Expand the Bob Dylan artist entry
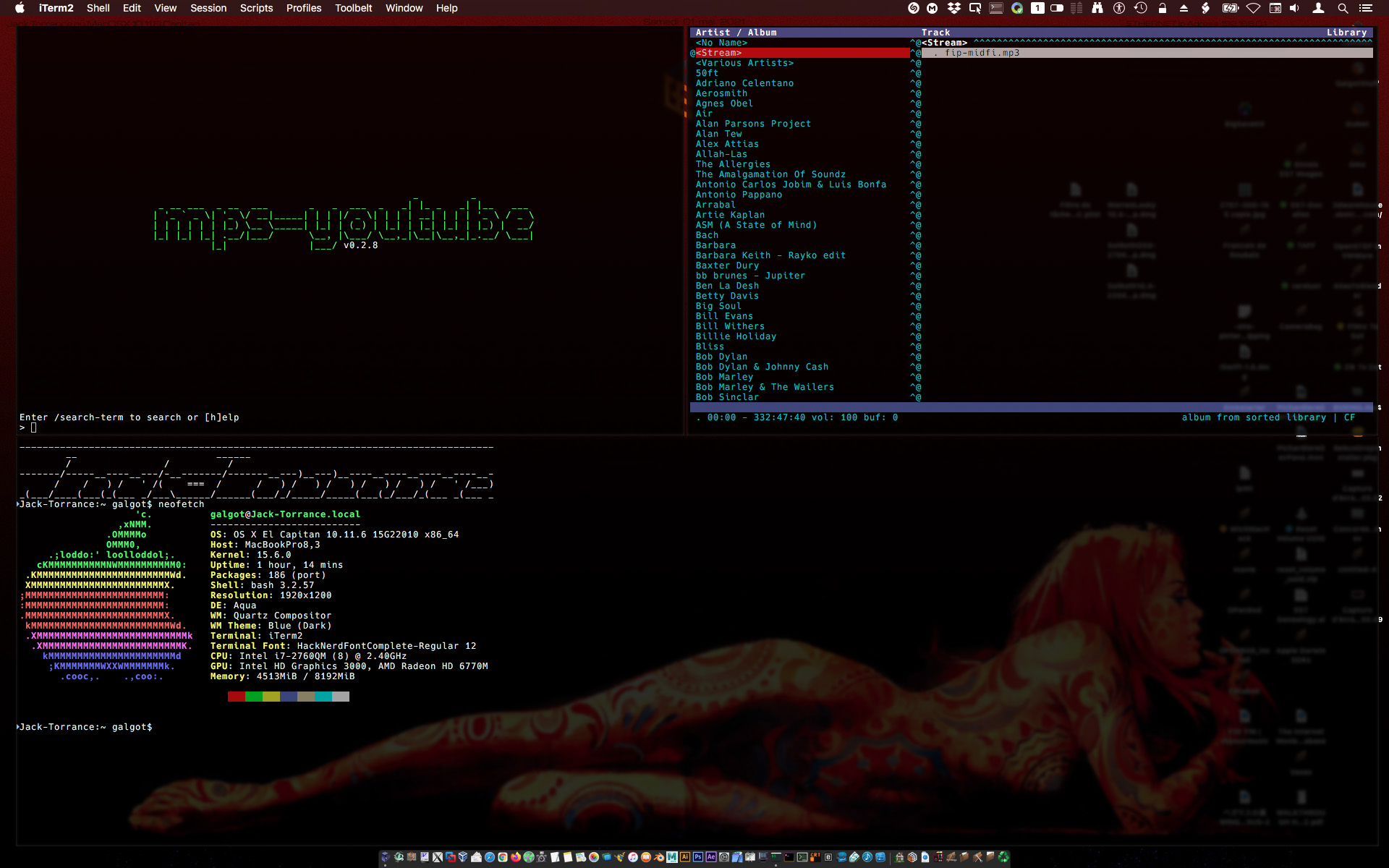1389x868 pixels. click(721, 357)
